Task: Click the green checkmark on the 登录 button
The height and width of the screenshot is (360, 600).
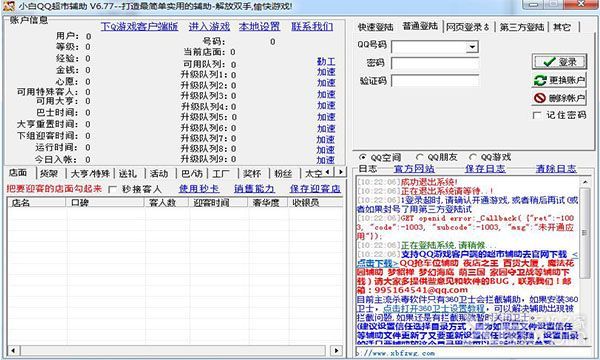Action: pyautogui.click(x=549, y=62)
